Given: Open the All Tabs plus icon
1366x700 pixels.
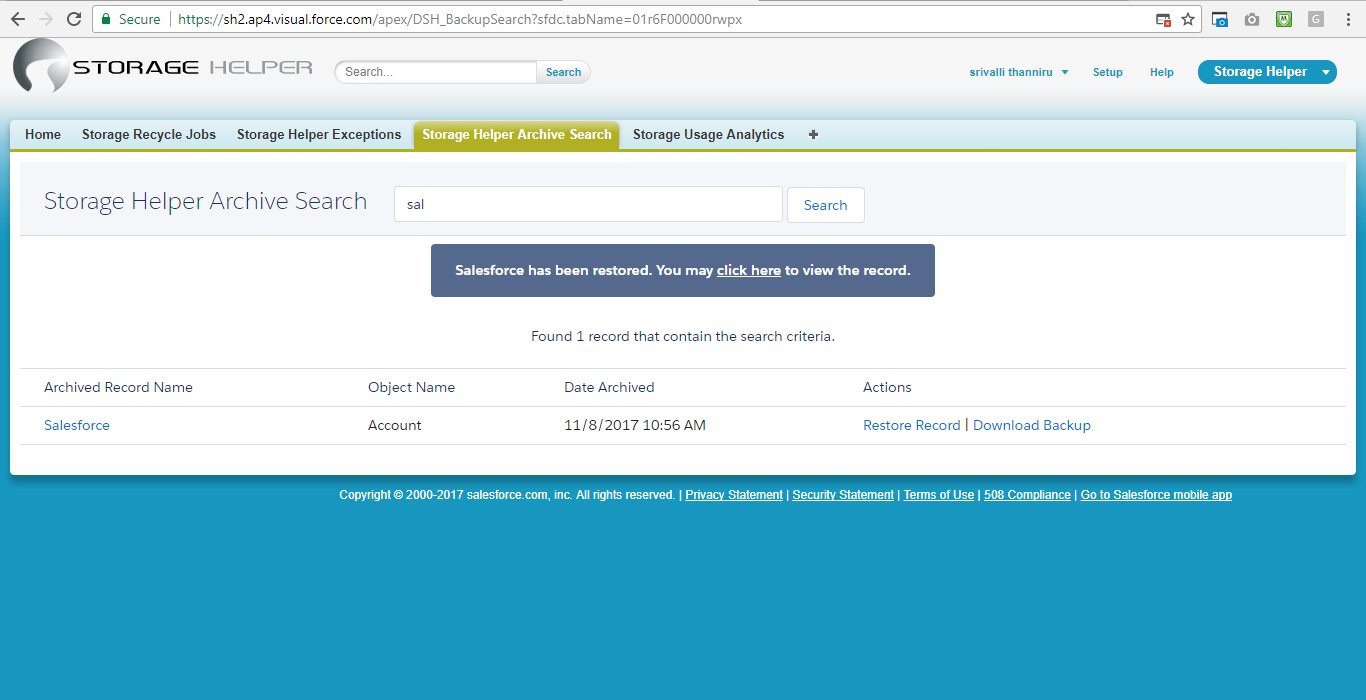Looking at the screenshot, I should click(x=813, y=135).
